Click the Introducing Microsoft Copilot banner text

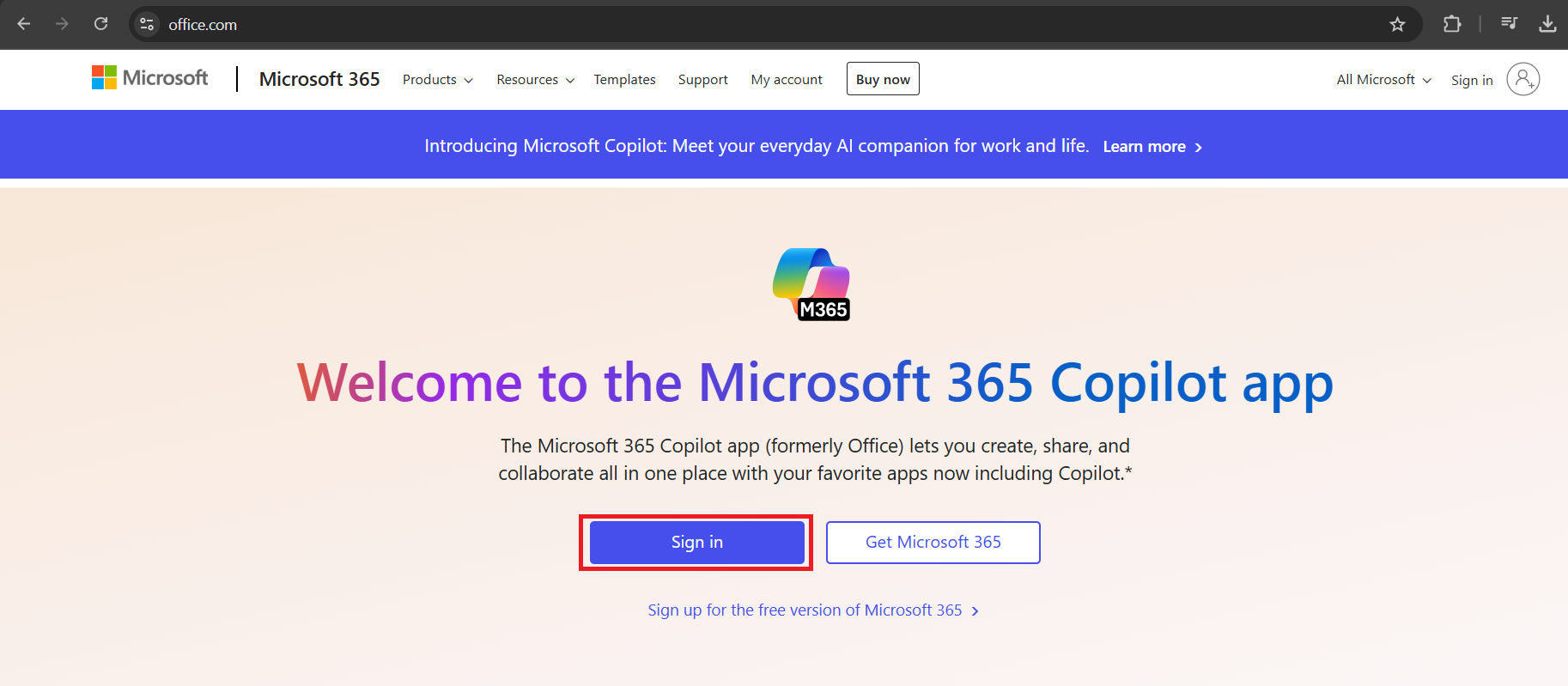click(757, 146)
